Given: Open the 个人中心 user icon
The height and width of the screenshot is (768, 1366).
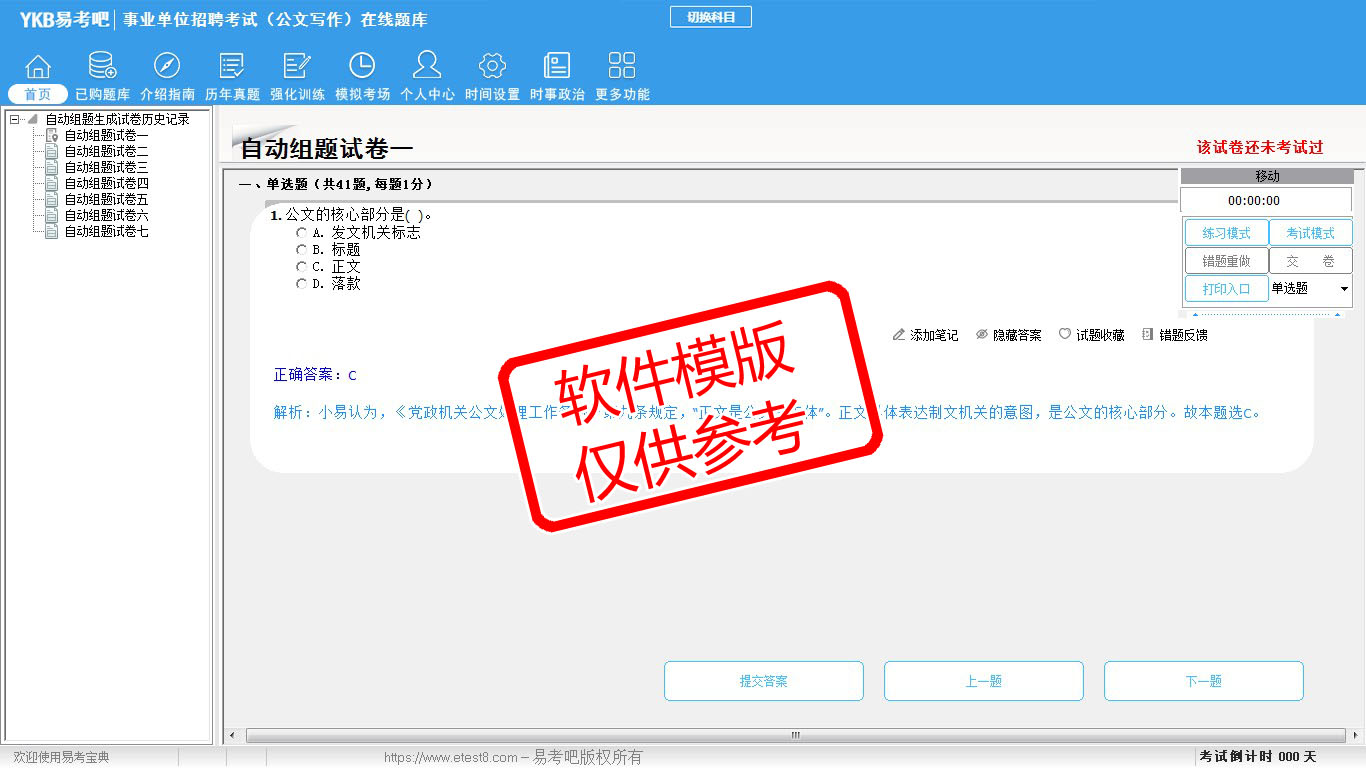Looking at the screenshot, I should (427, 67).
